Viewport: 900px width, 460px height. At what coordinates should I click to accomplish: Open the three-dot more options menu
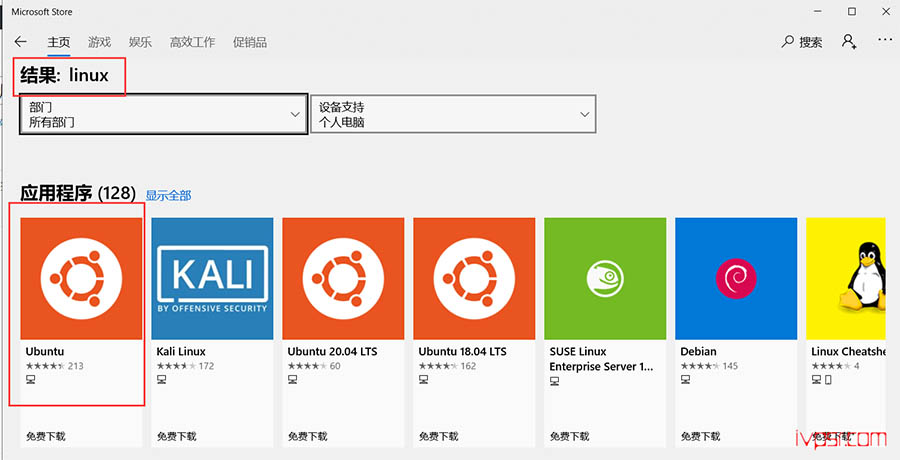[x=885, y=40]
